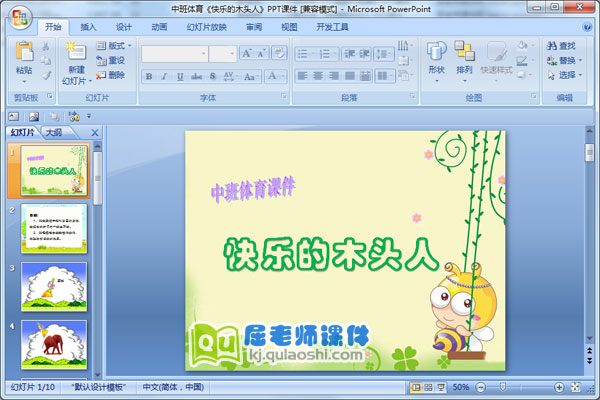Toggle Italic formatting
This screenshot has width=600, height=400.
click(x=165, y=77)
